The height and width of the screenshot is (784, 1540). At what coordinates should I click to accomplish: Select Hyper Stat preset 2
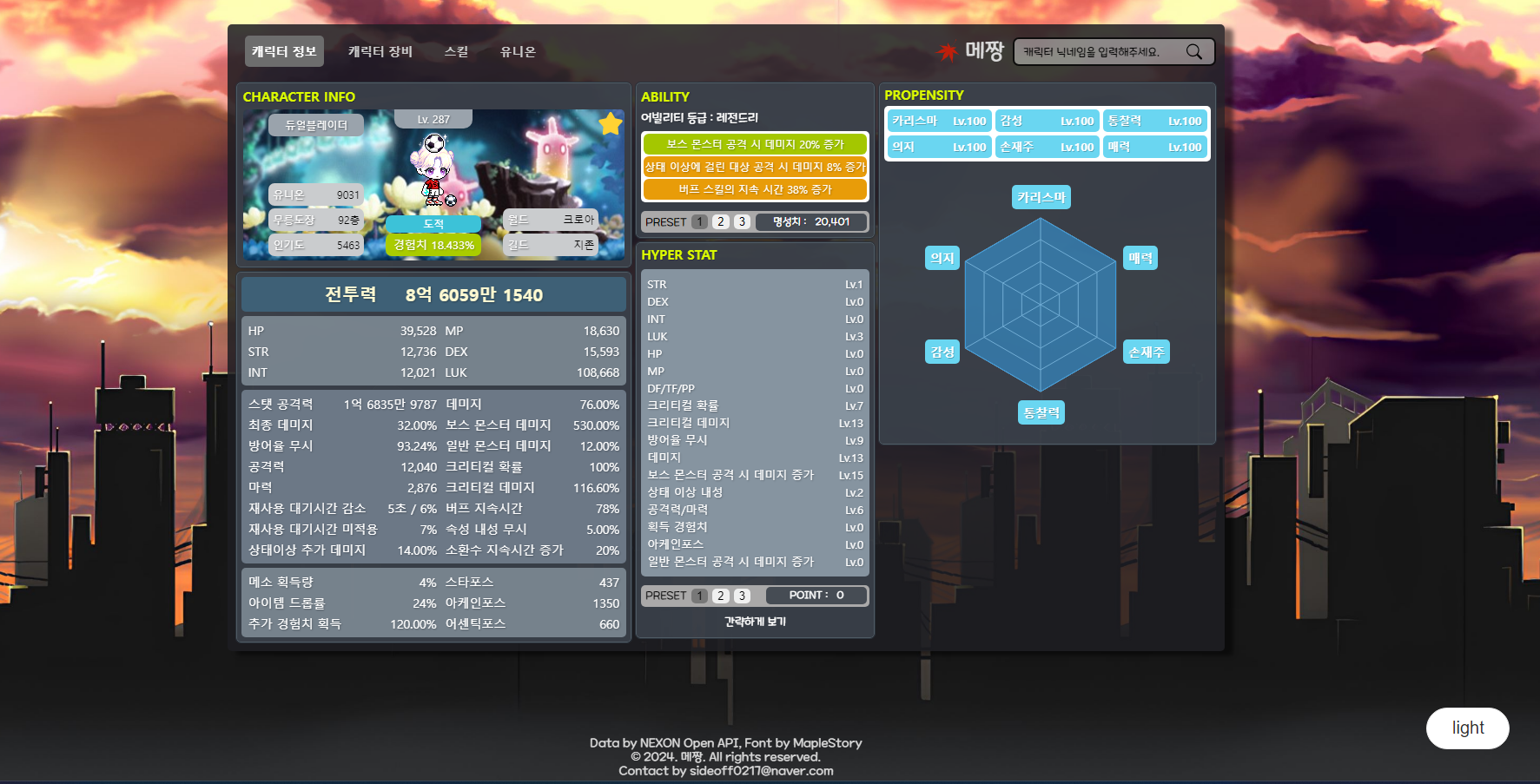click(x=721, y=596)
